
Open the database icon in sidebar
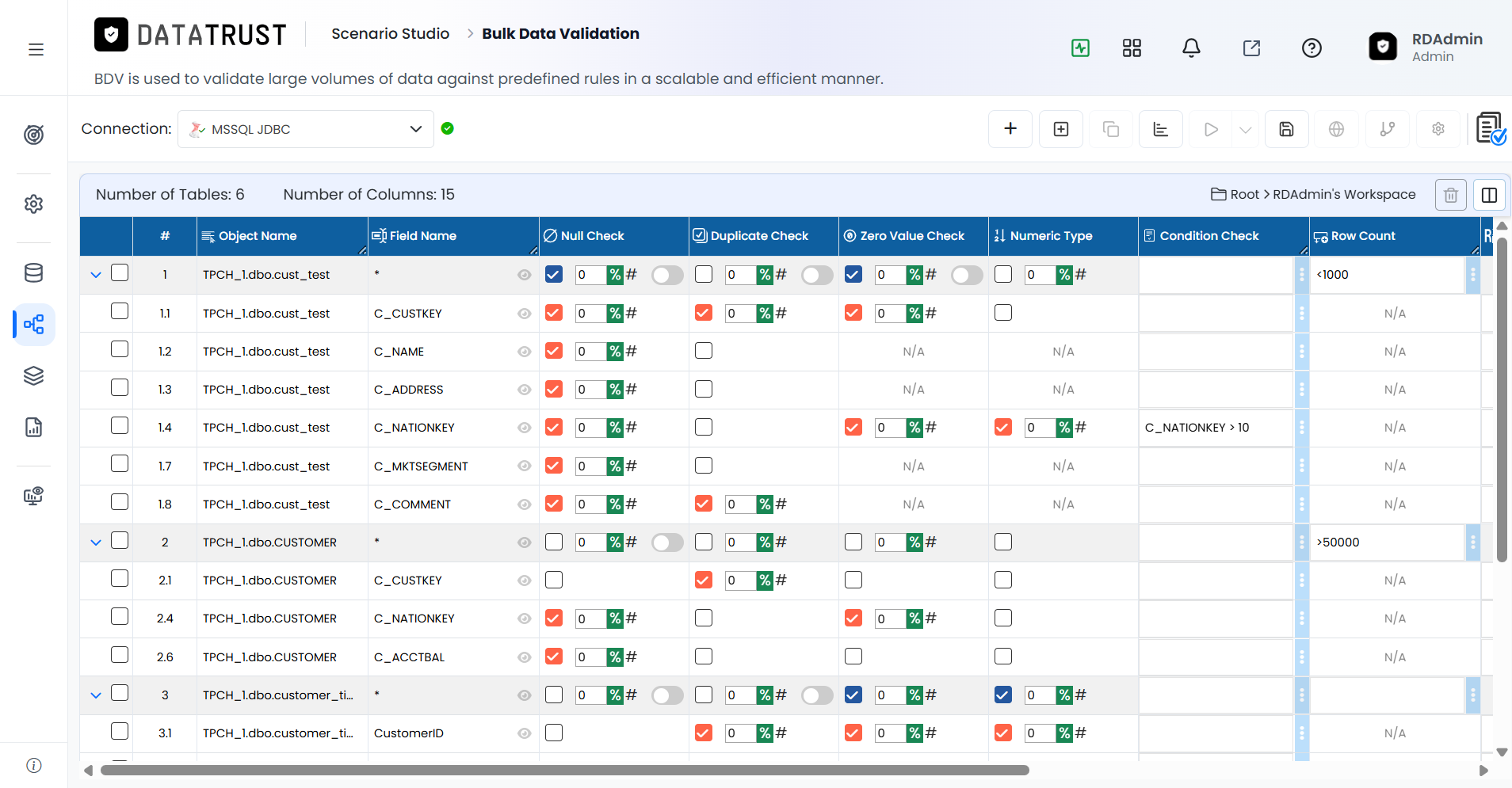point(33,273)
